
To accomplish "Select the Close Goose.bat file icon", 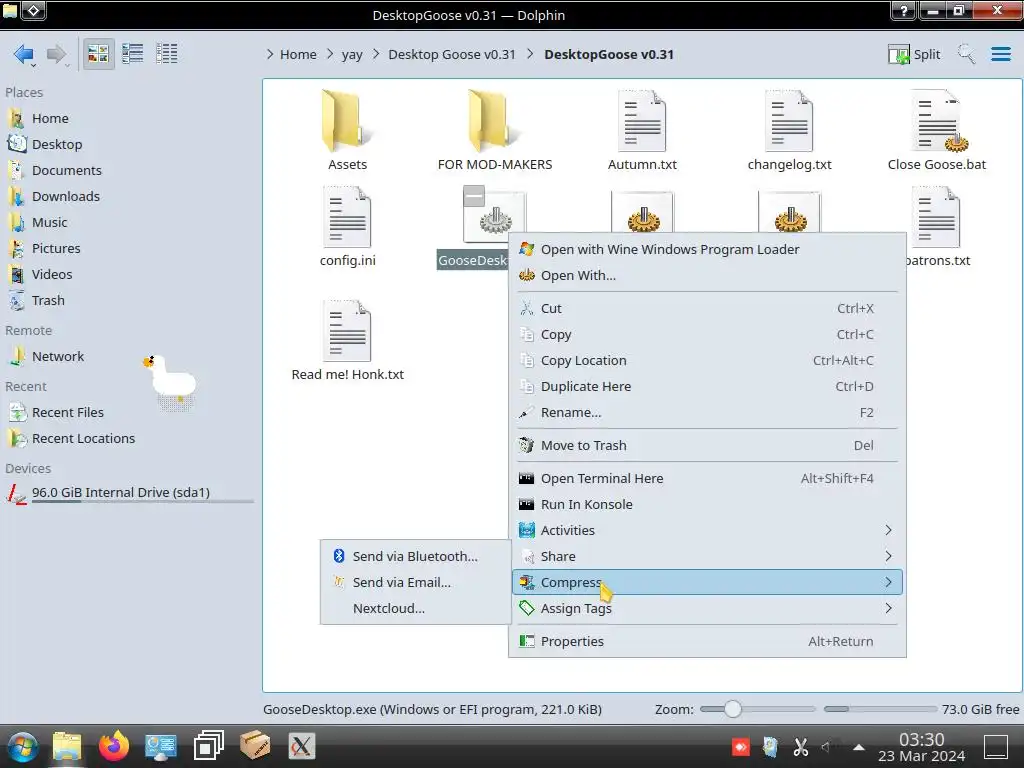I will point(937,121).
